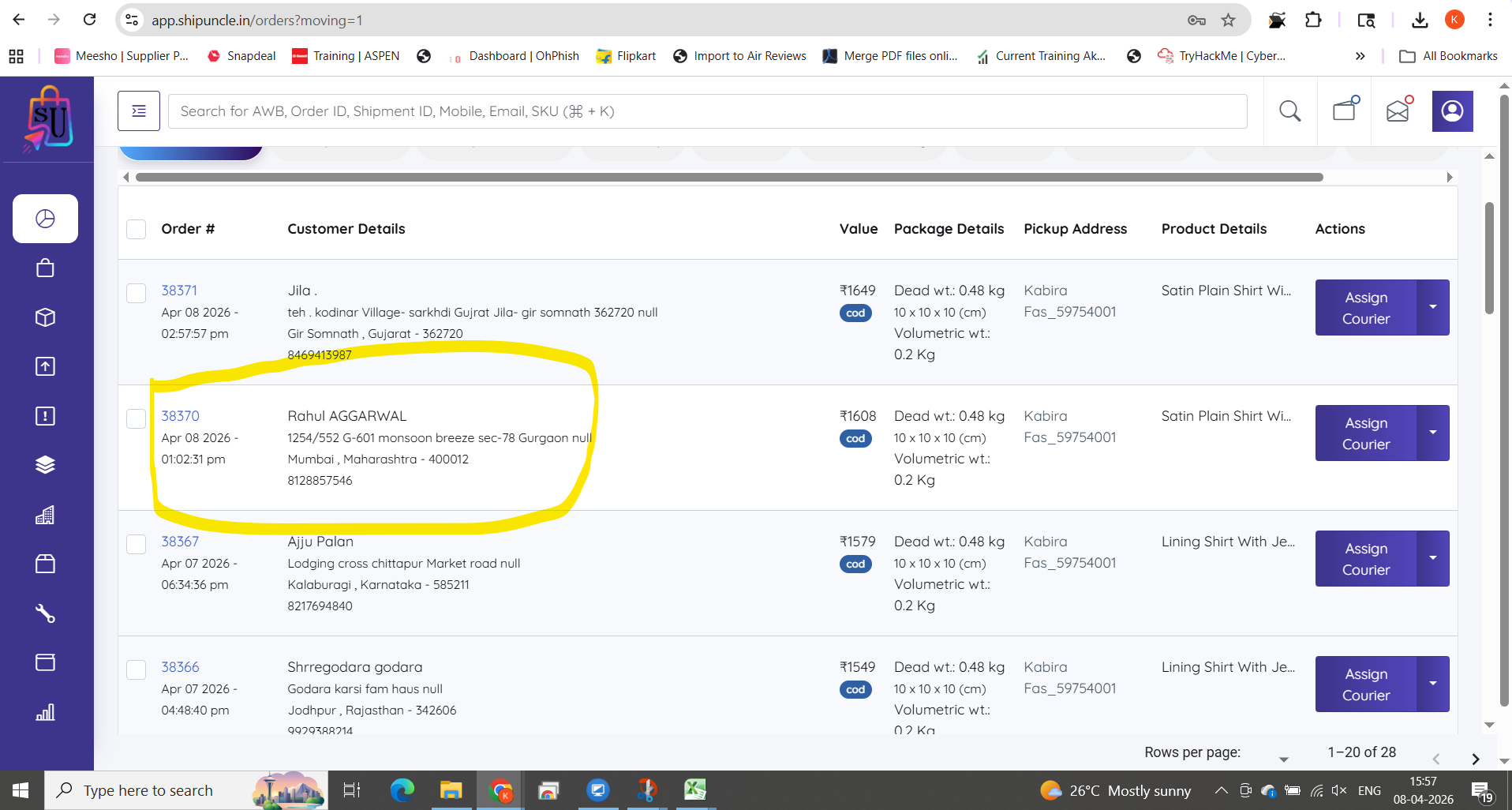This screenshot has height=810, width=1512.
Task: Click the horizontal scrollbar above the table
Action: tap(729, 177)
